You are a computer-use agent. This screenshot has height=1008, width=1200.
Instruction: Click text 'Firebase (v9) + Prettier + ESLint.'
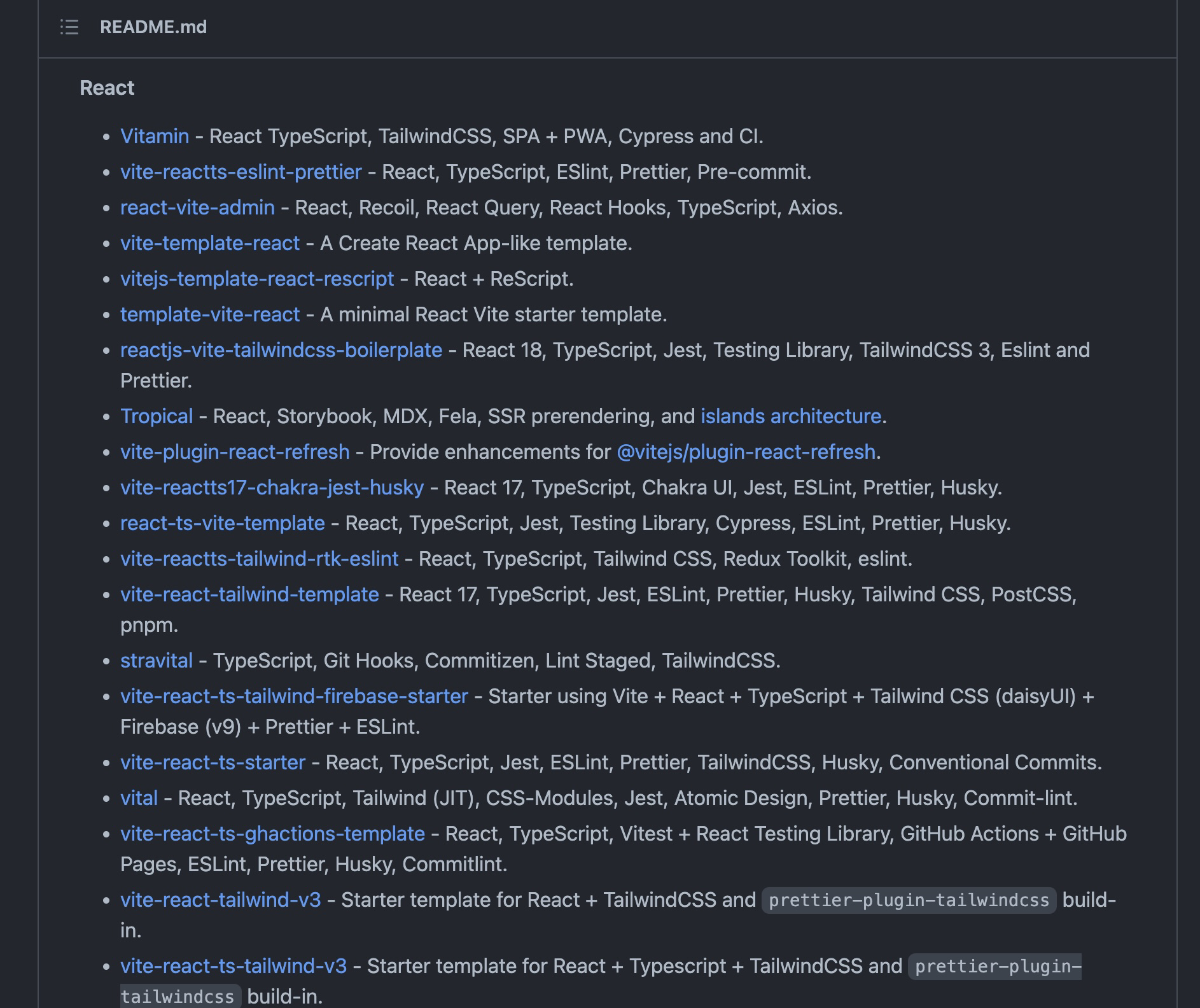tap(270, 727)
